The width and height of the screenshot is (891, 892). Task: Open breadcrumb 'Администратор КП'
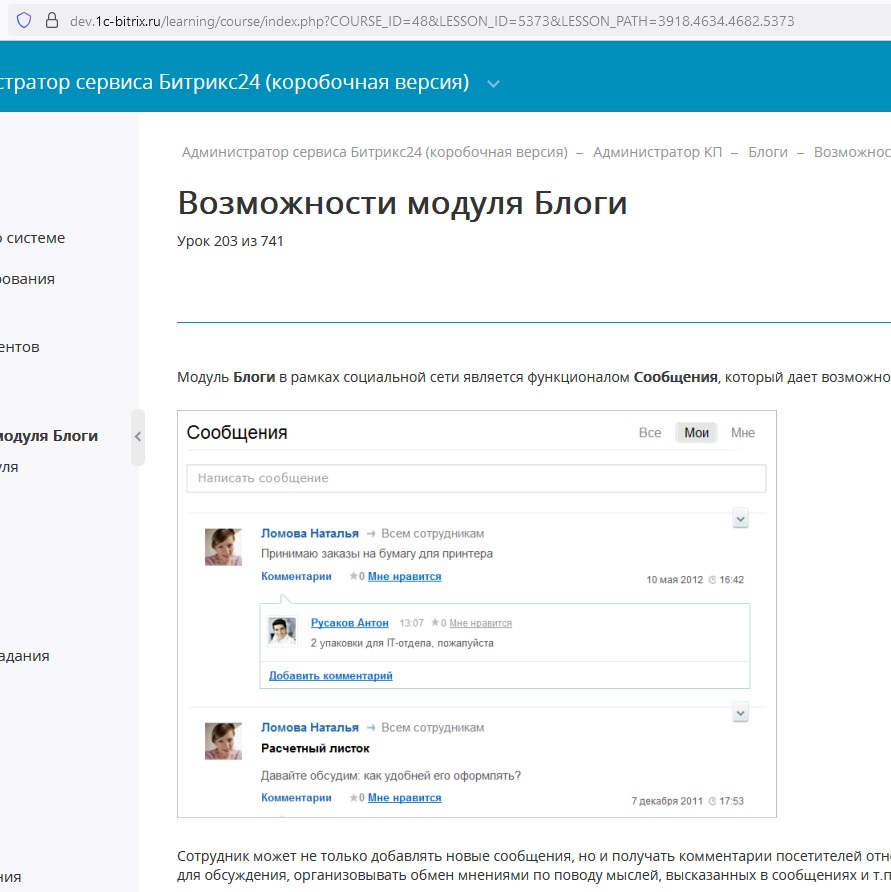[x=657, y=152]
